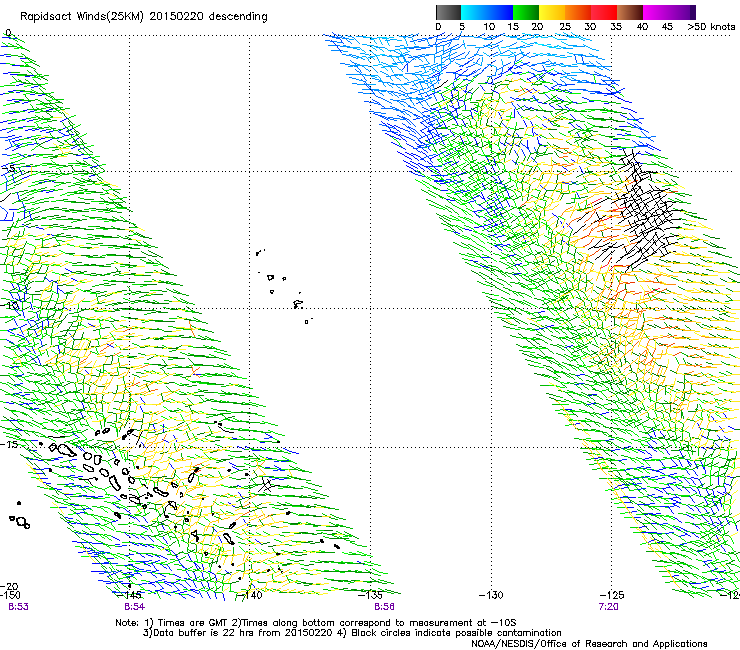Click the purple time label '8:54'
740x650 pixels.
[135, 607]
